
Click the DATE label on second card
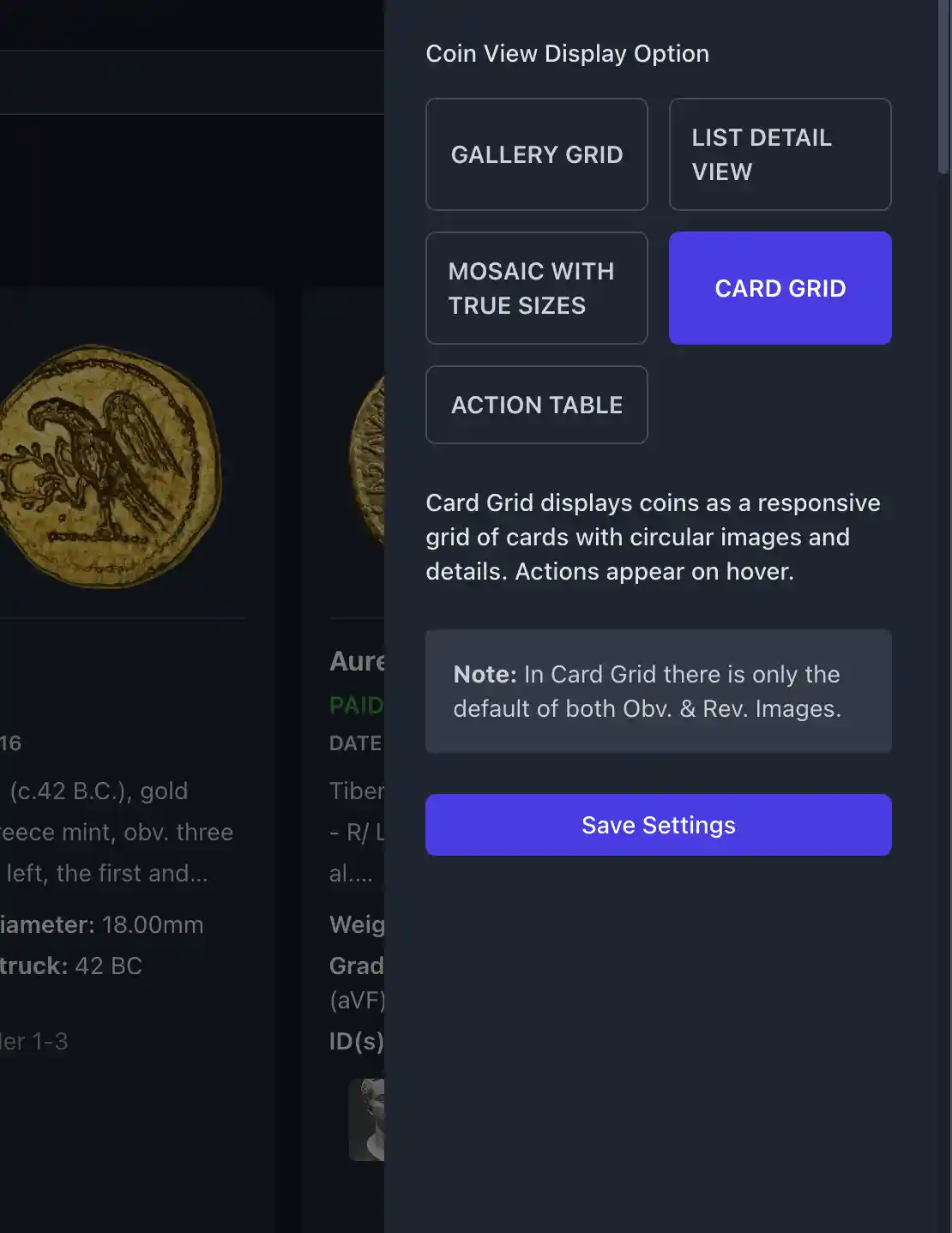tap(355, 743)
